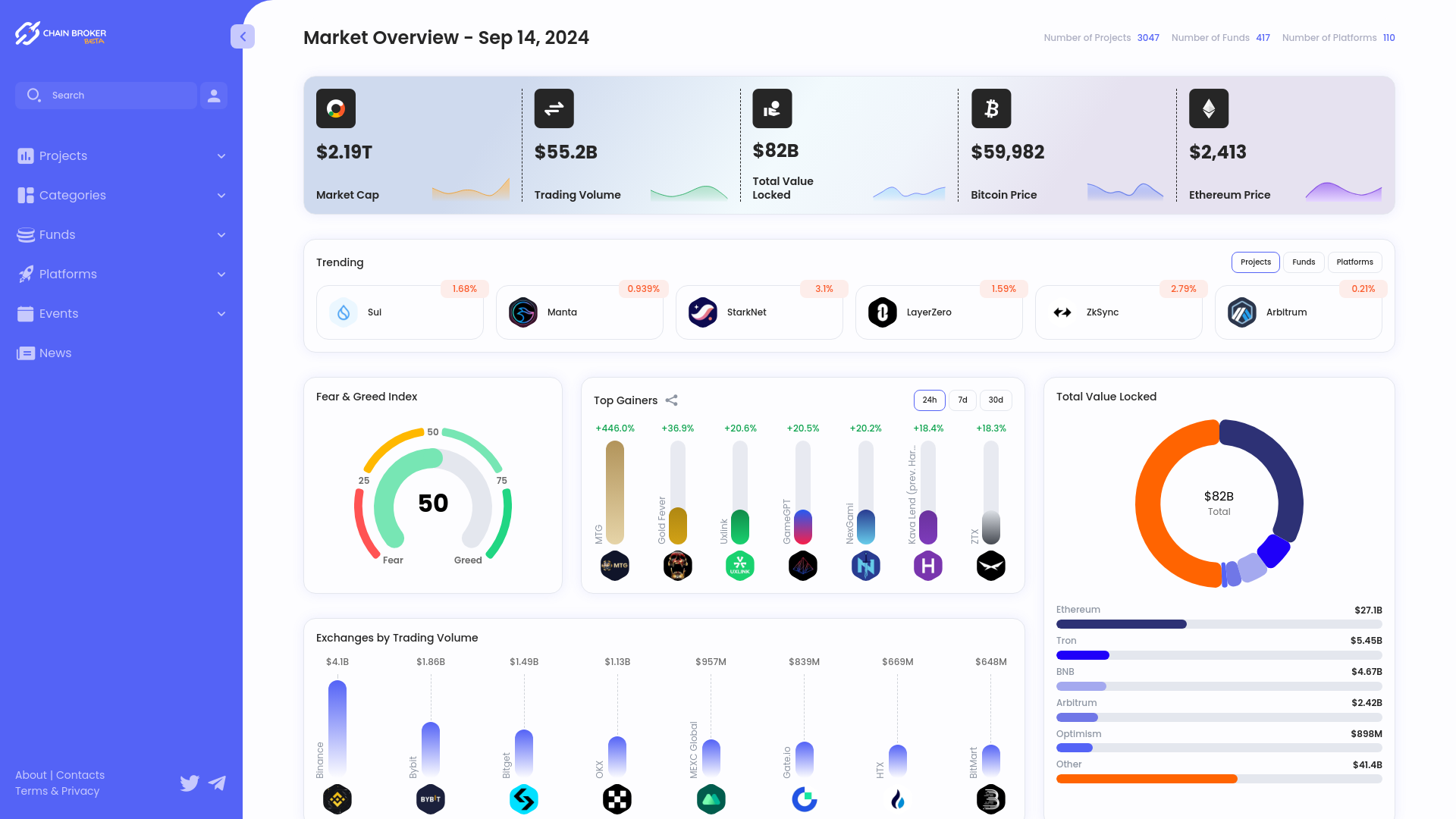Screen dimensions: 1456x819
Task: Switch Trending to Projects tab
Action: [1256, 262]
